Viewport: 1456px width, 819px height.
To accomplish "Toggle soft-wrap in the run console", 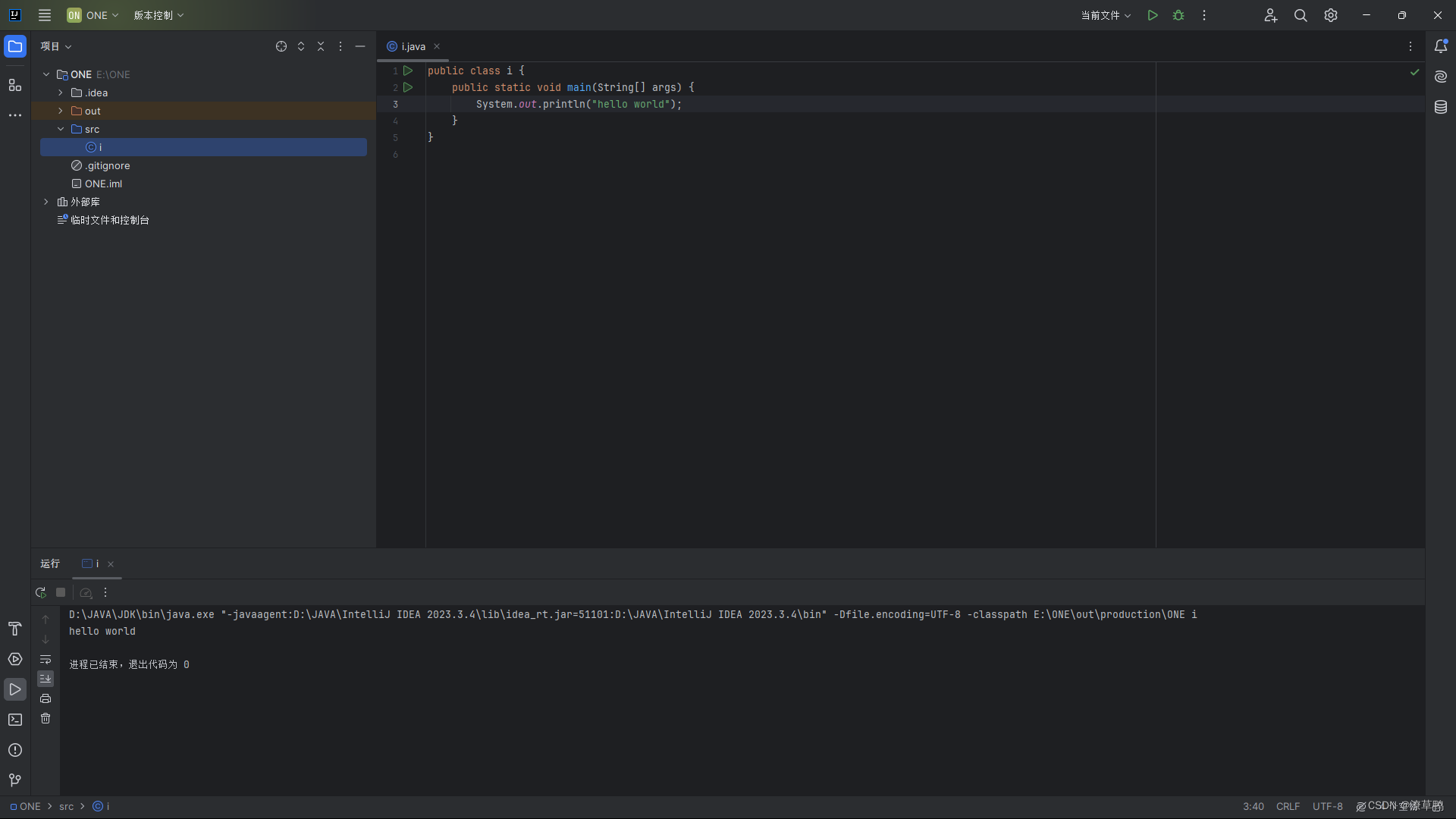I will (45, 660).
